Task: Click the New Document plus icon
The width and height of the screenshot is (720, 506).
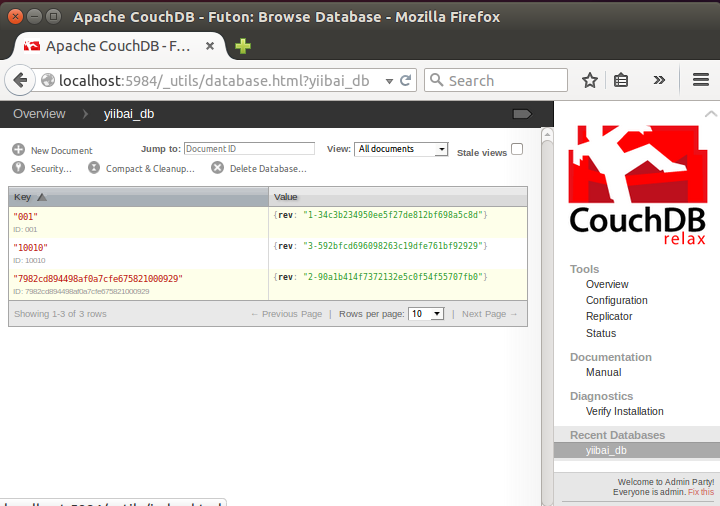Action: coord(18,150)
